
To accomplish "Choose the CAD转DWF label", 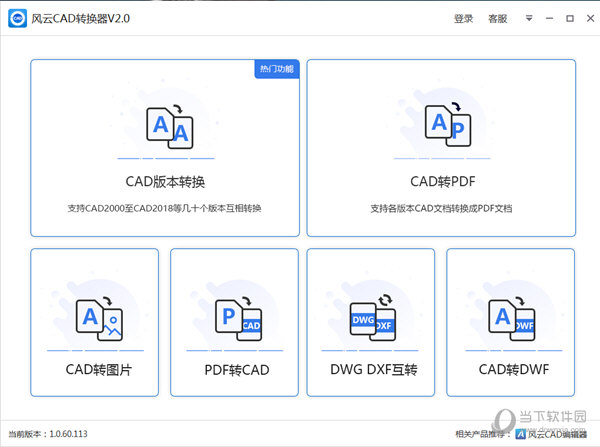I will coord(514,370).
